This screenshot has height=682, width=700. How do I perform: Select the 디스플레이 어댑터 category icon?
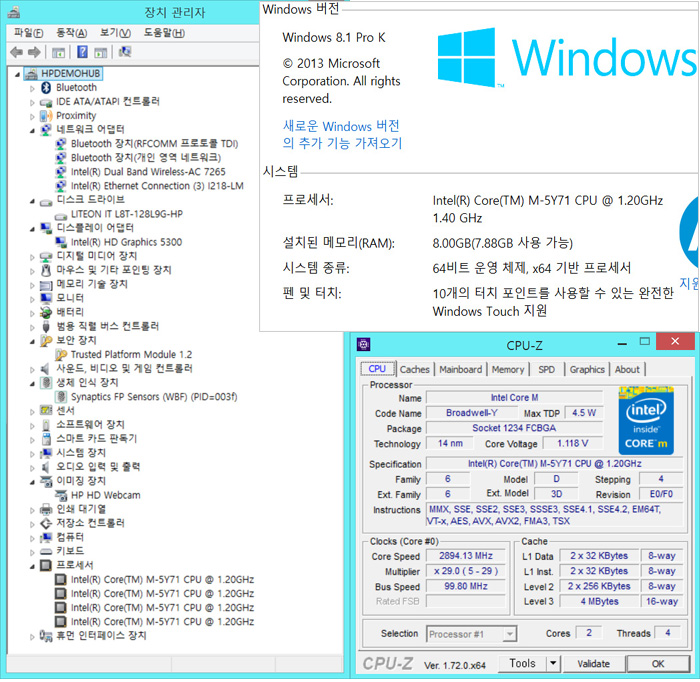coord(46,228)
